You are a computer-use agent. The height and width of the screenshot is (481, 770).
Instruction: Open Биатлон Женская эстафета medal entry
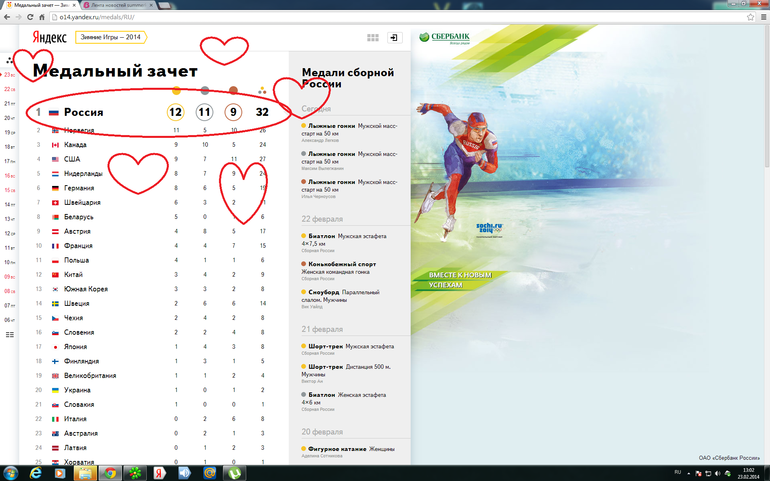tap(344, 402)
